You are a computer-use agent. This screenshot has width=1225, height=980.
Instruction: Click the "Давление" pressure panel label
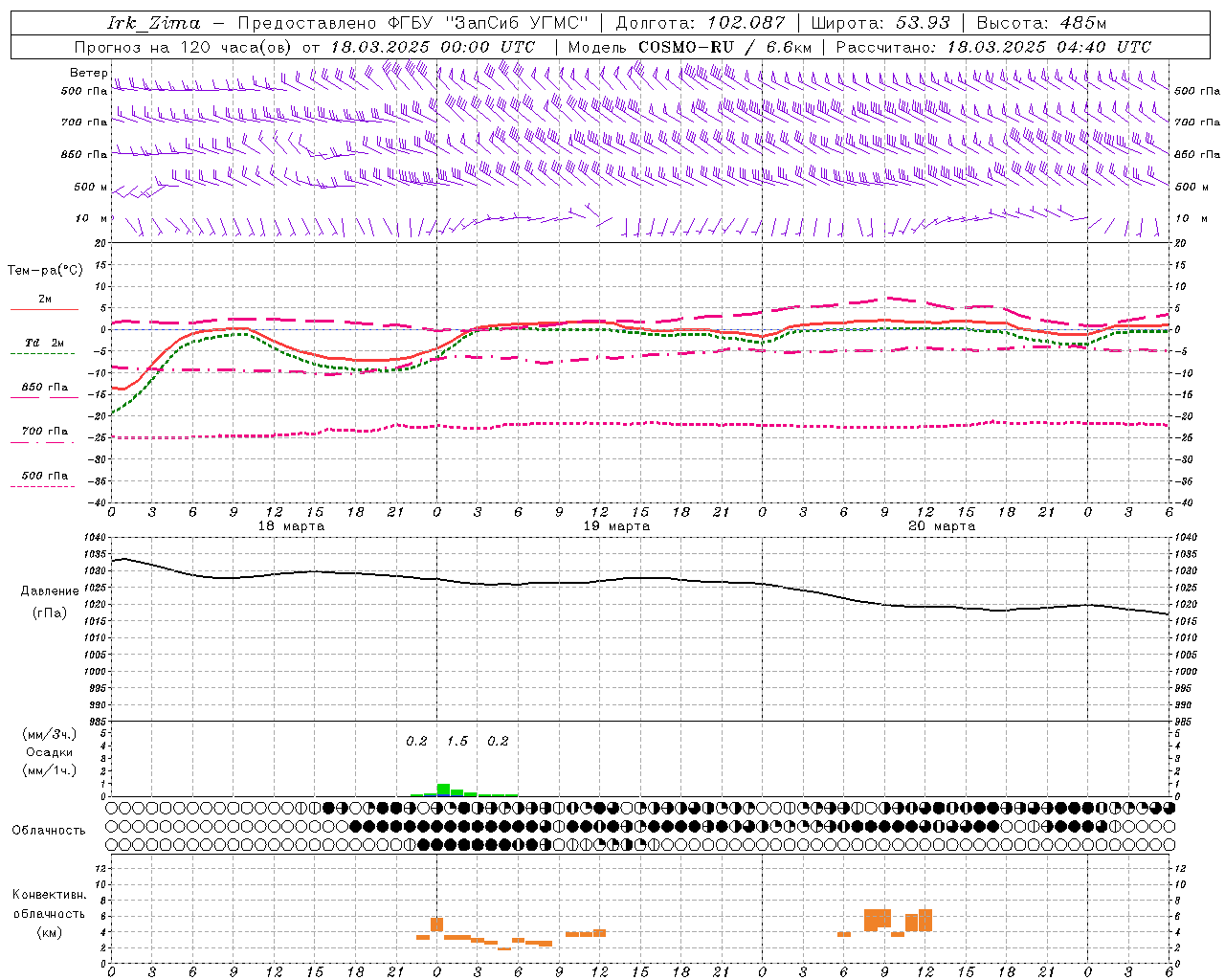pyautogui.click(x=50, y=591)
